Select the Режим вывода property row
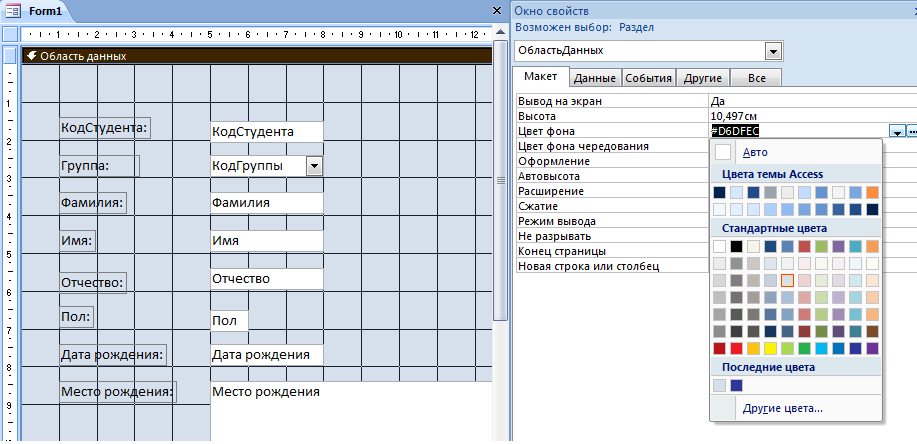The image size is (917, 444). click(x=612, y=222)
